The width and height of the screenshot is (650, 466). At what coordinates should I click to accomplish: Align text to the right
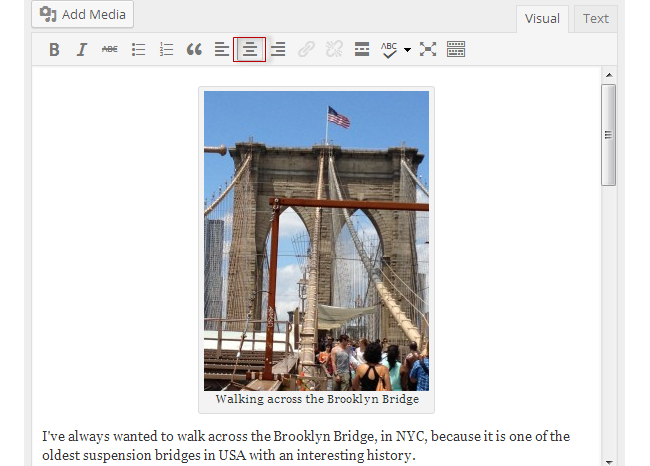278,49
